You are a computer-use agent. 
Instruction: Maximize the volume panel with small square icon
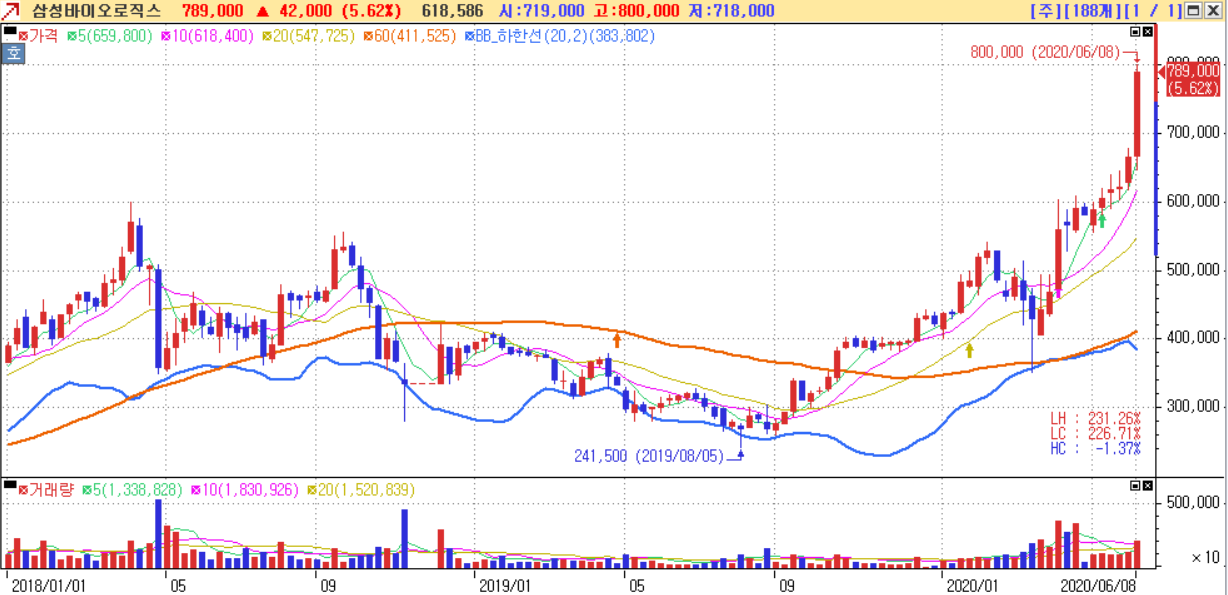click(x=1135, y=485)
